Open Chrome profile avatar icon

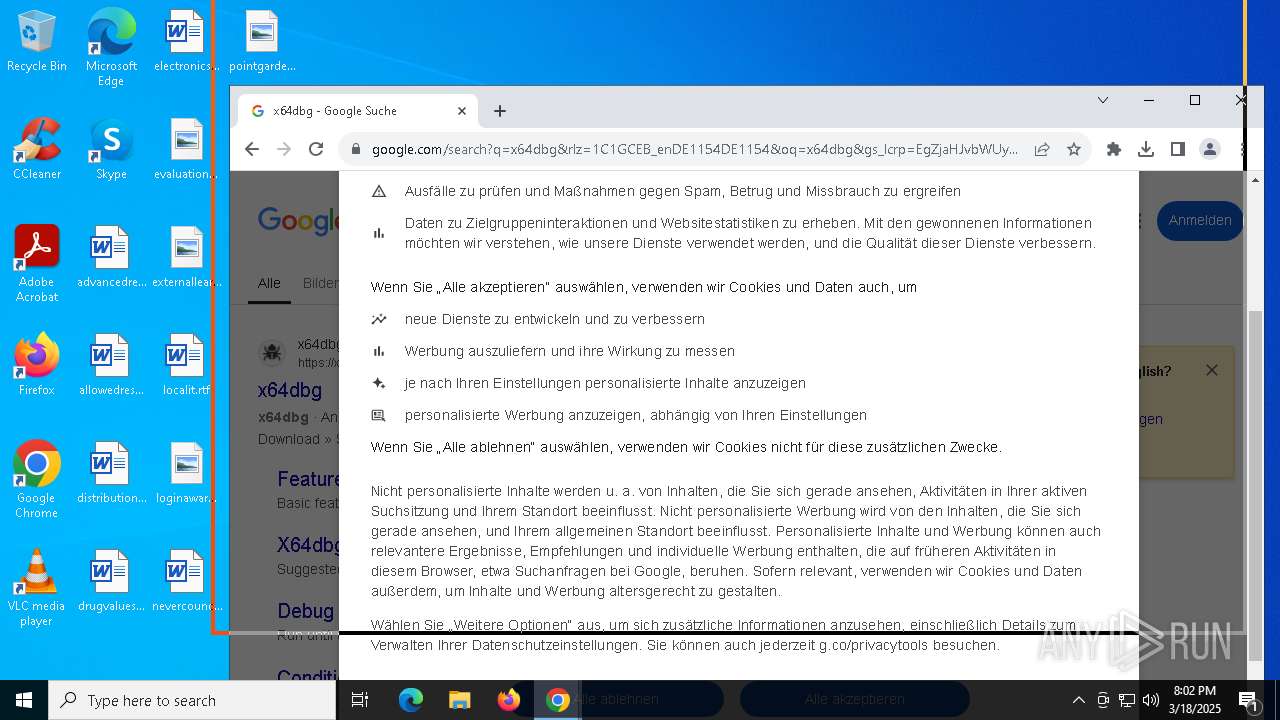[x=1210, y=149]
